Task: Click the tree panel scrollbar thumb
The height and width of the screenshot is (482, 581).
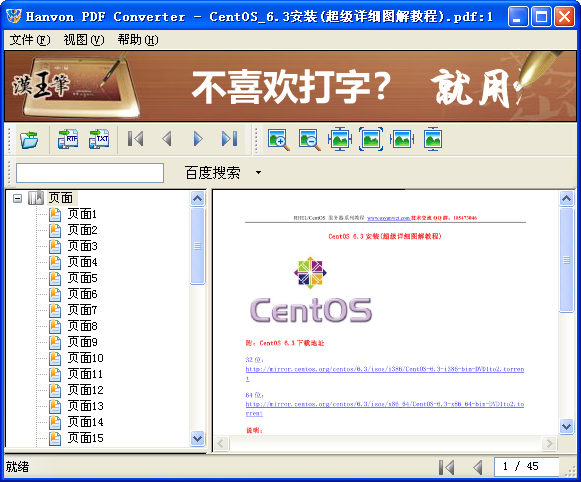Action: (197, 246)
